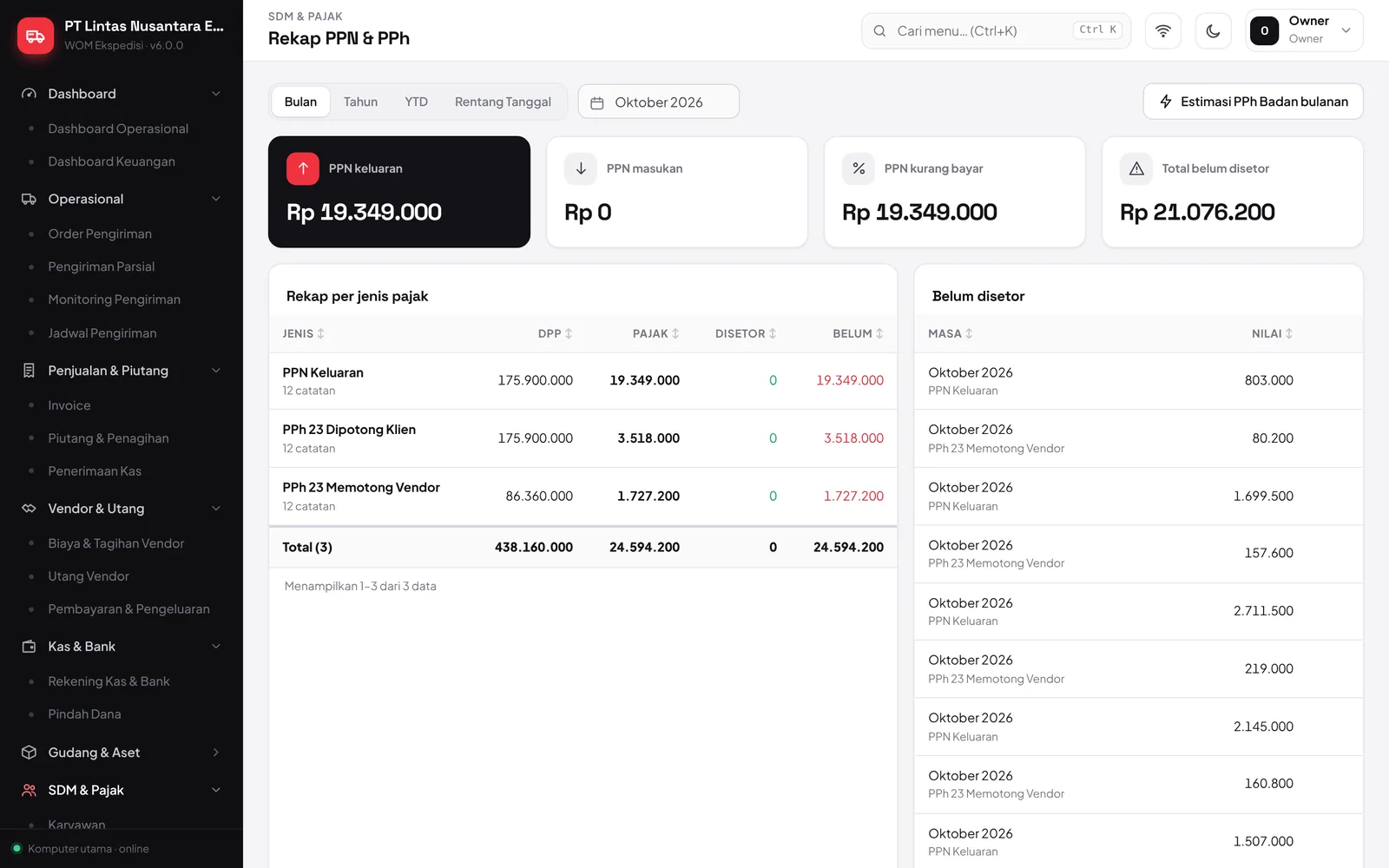Image resolution: width=1389 pixels, height=868 pixels.
Task: Expand the Gudang & Aset menu
Action: (122, 753)
